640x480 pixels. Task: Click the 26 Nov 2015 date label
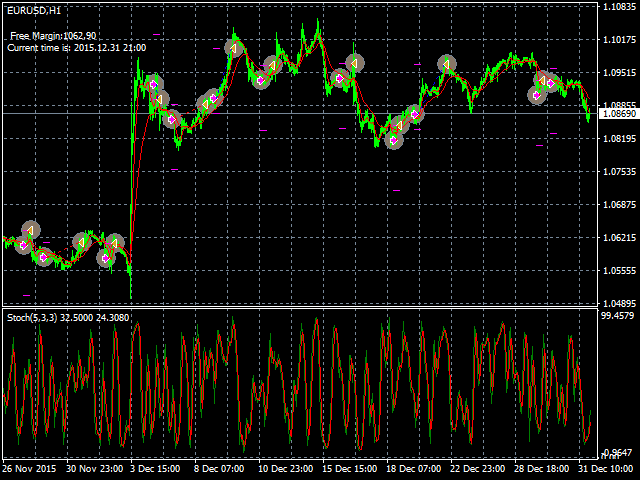click(x=29, y=469)
